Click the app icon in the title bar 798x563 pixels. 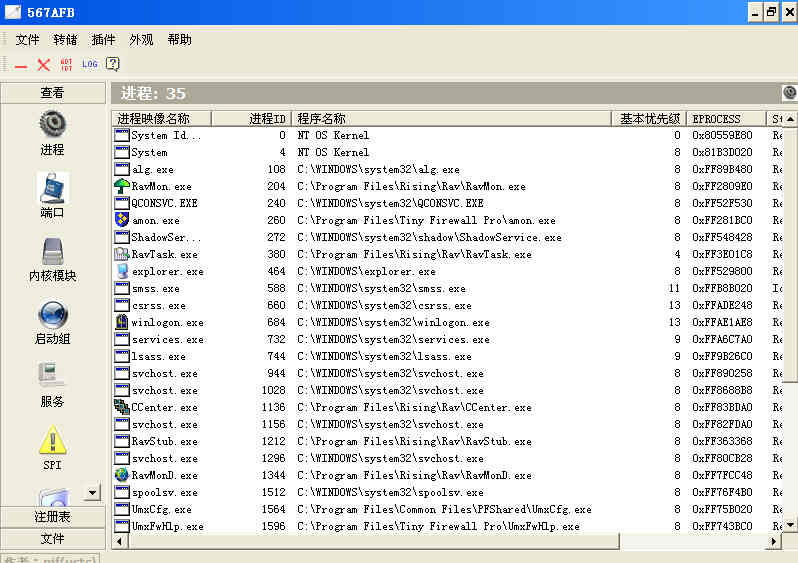click(13, 12)
